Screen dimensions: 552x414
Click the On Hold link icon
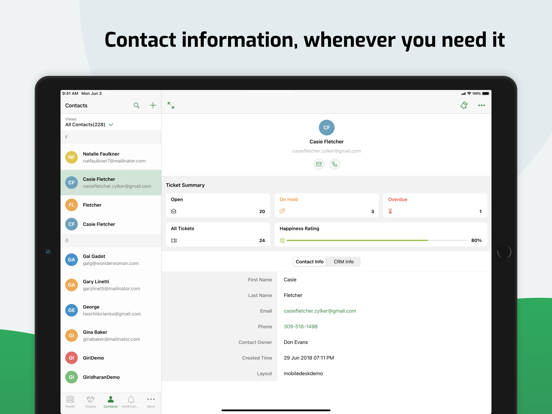coord(282,211)
